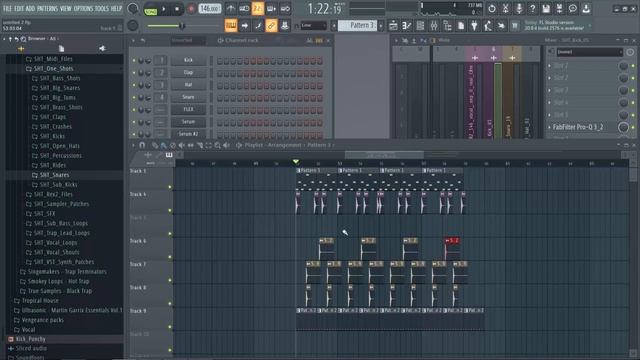Viewport: 640px width, 360px height.
Task: Toggle the playlist magnet snap icon
Action: tap(142, 145)
